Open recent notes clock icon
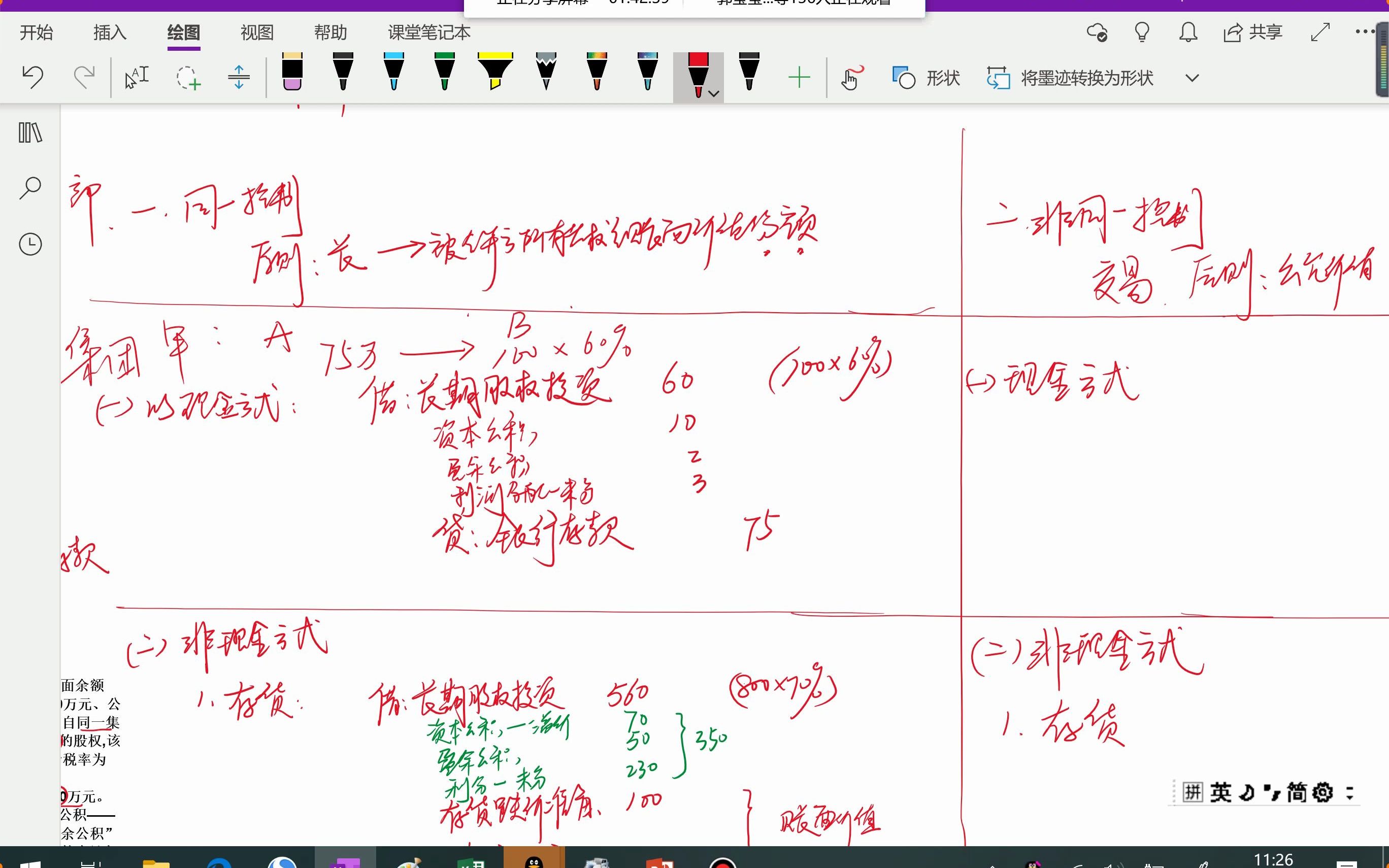The image size is (1389, 868). pos(30,244)
